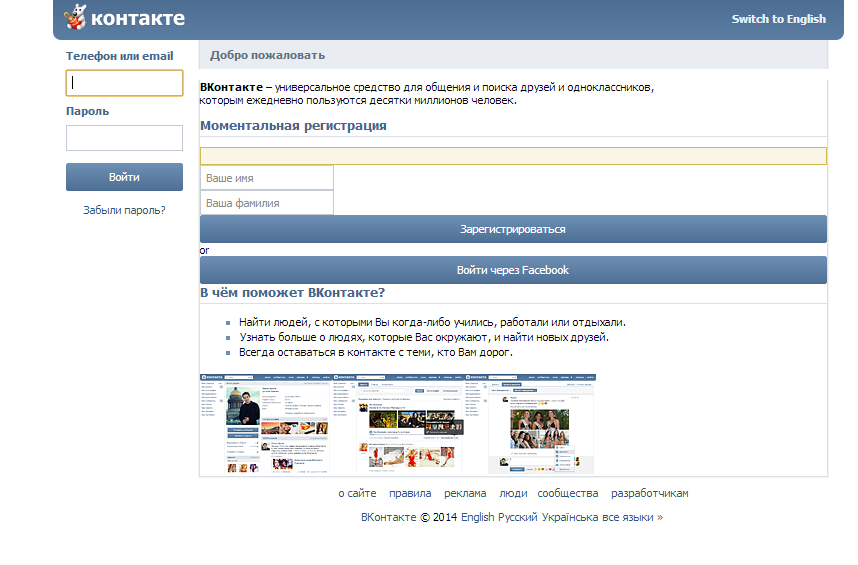Click the Моментальная регистрация heading
Viewport: 858px width, 565px height.
point(293,126)
